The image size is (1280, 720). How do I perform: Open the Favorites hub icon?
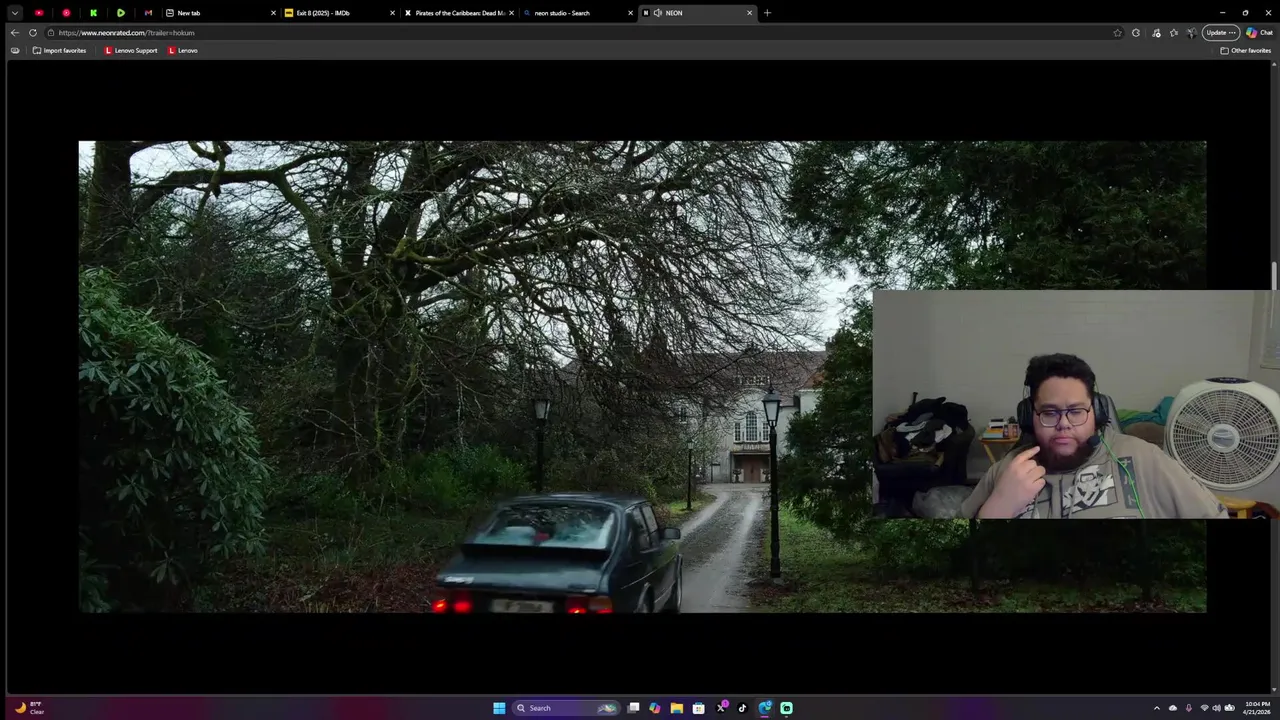1174,33
